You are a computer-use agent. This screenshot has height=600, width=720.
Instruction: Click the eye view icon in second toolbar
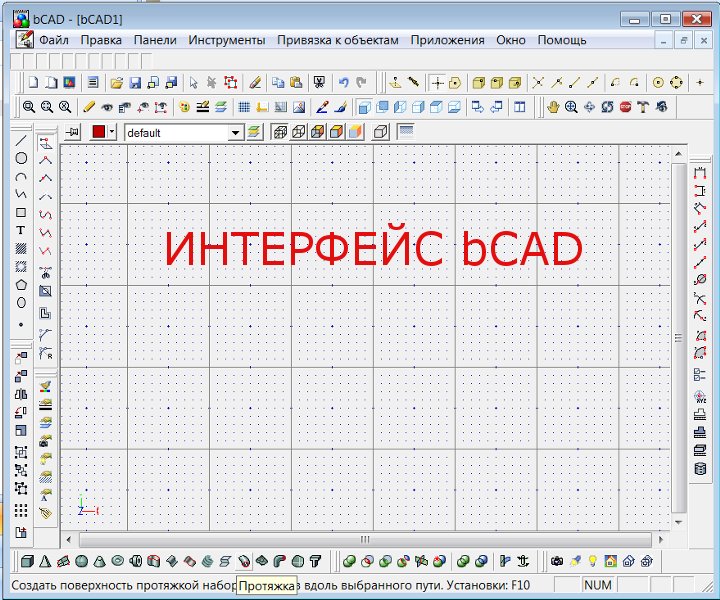(x=107, y=107)
